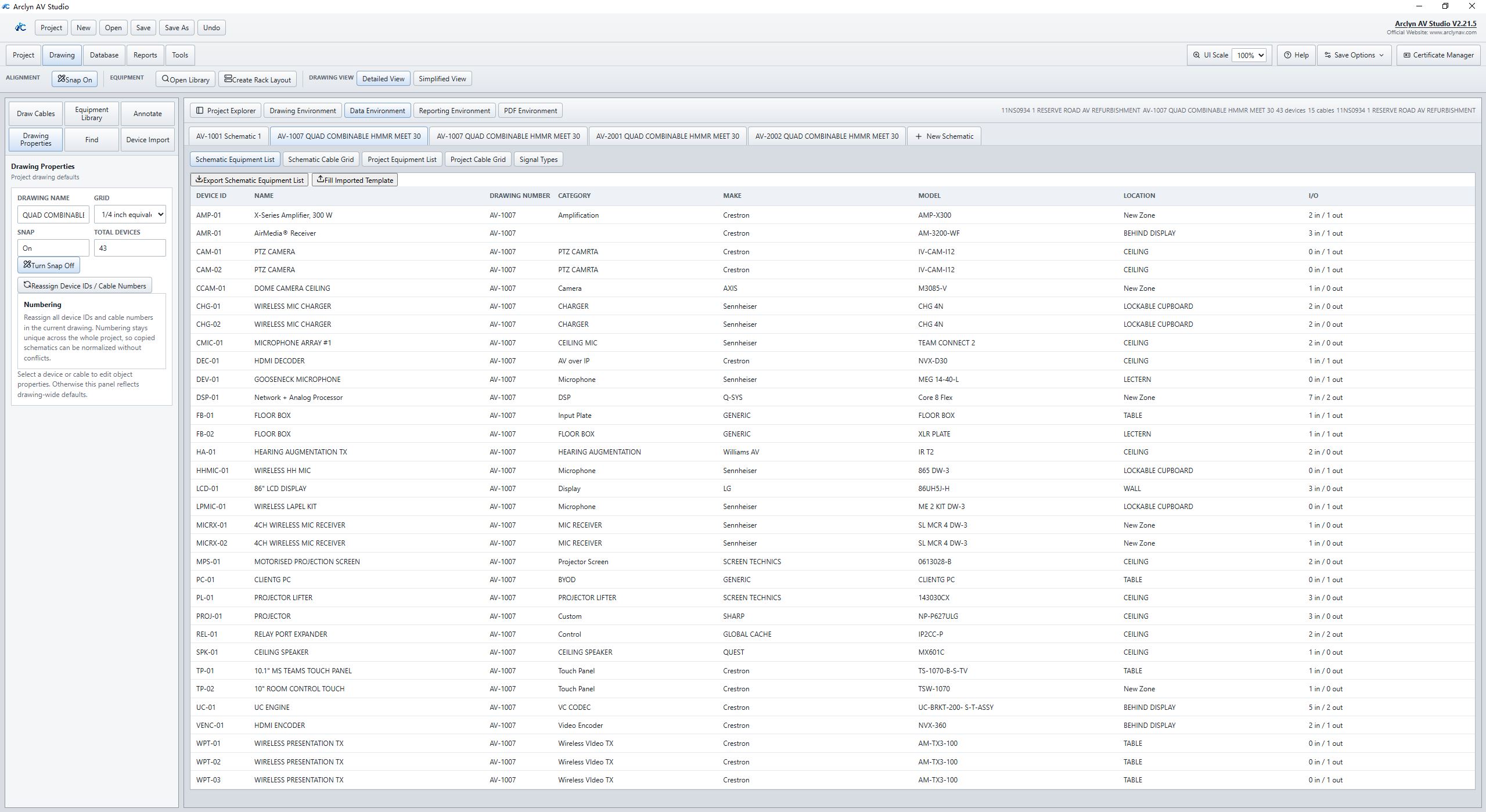Click Reassign Device IDs / Cable Numbers
This screenshot has width=1486, height=812.
point(85,286)
